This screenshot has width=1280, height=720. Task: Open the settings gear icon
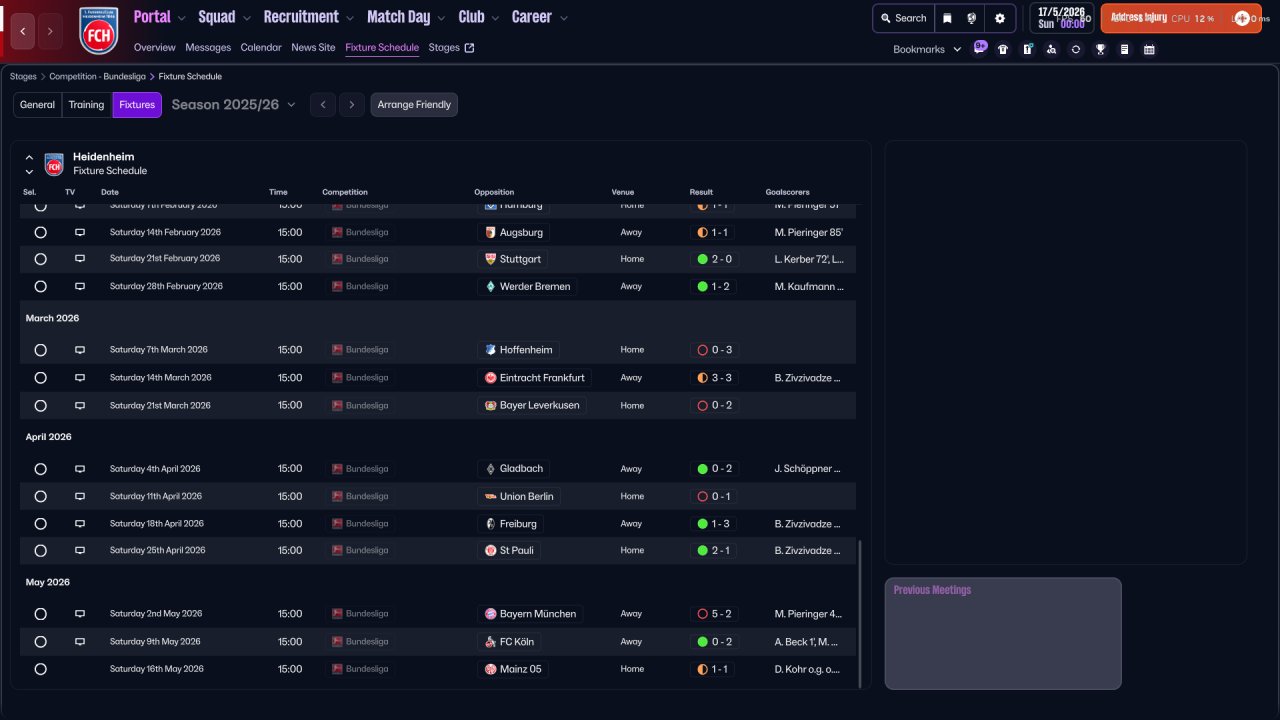pyautogui.click(x=1000, y=18)
